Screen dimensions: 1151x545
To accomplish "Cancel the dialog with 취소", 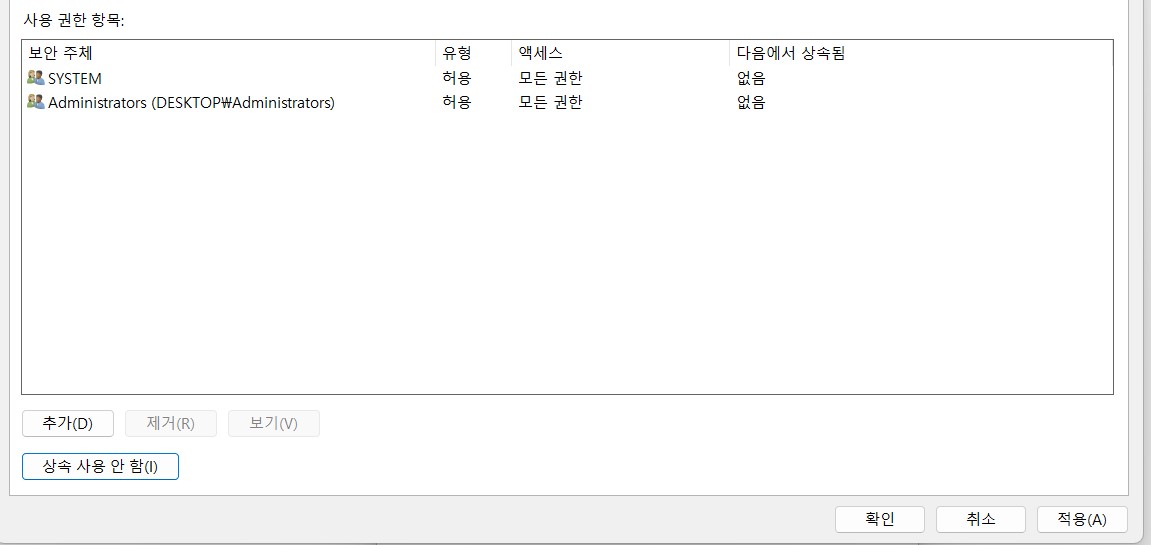I will (x=981, y=519).
